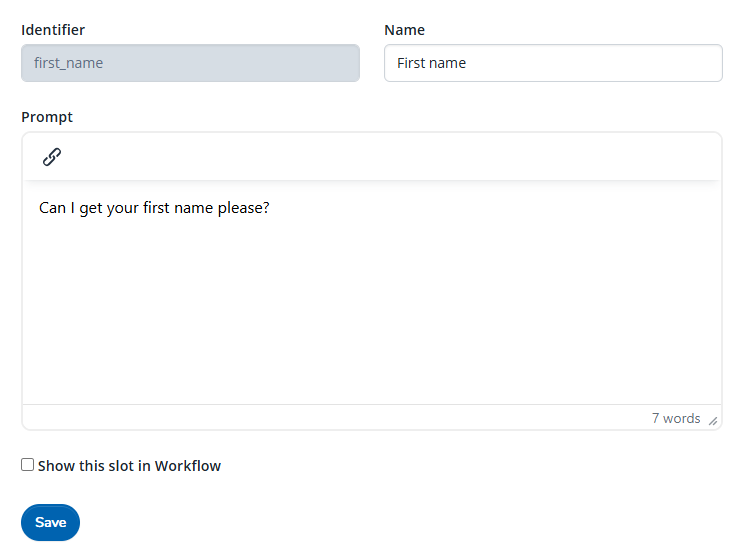Click the word 'name' in the Name field
This screenshot has height=560, width=741.
click(x=449, y=63)
